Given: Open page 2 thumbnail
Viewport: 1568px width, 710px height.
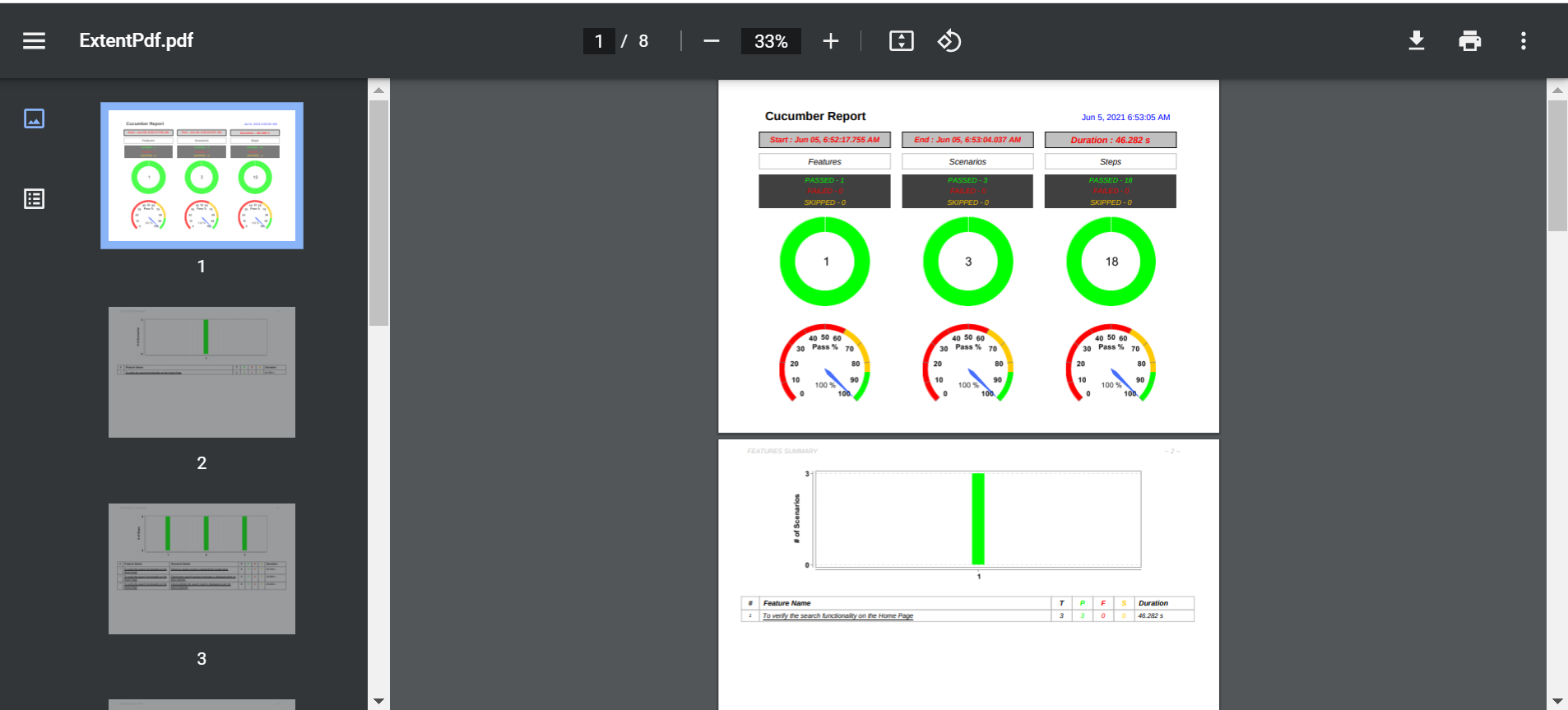Looking at the screenshot, I should (x=202, y=372).
